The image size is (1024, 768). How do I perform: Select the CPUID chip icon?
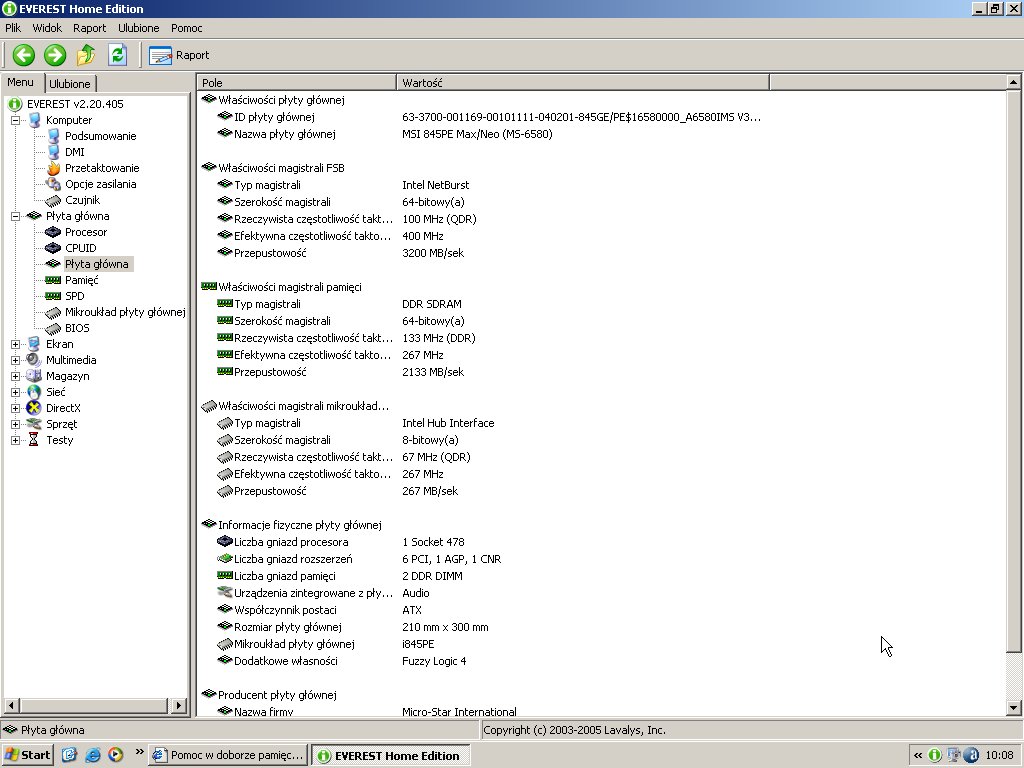[x=53, y=248]
